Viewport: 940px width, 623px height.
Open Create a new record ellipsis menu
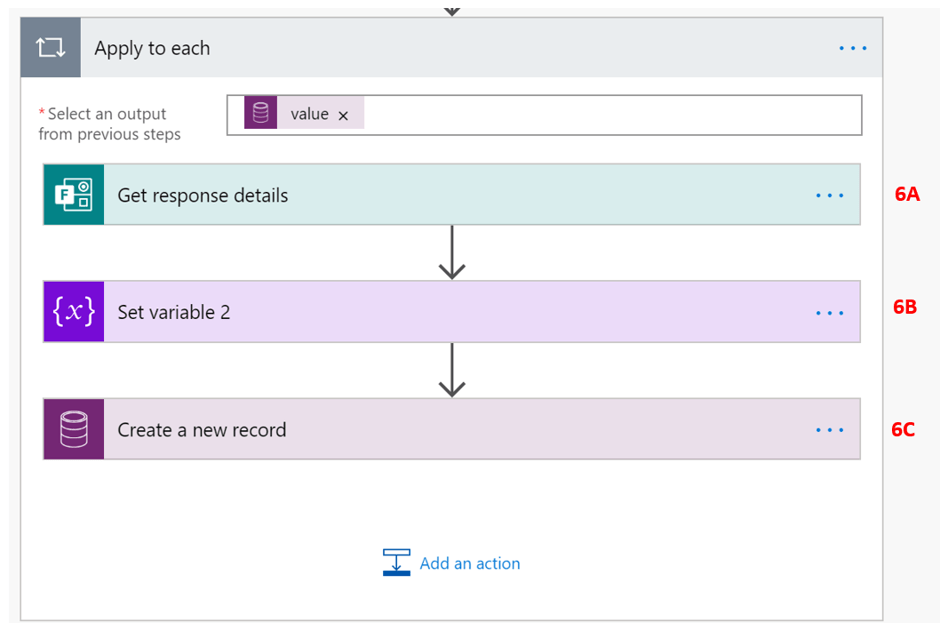click(x=830, y=430)
